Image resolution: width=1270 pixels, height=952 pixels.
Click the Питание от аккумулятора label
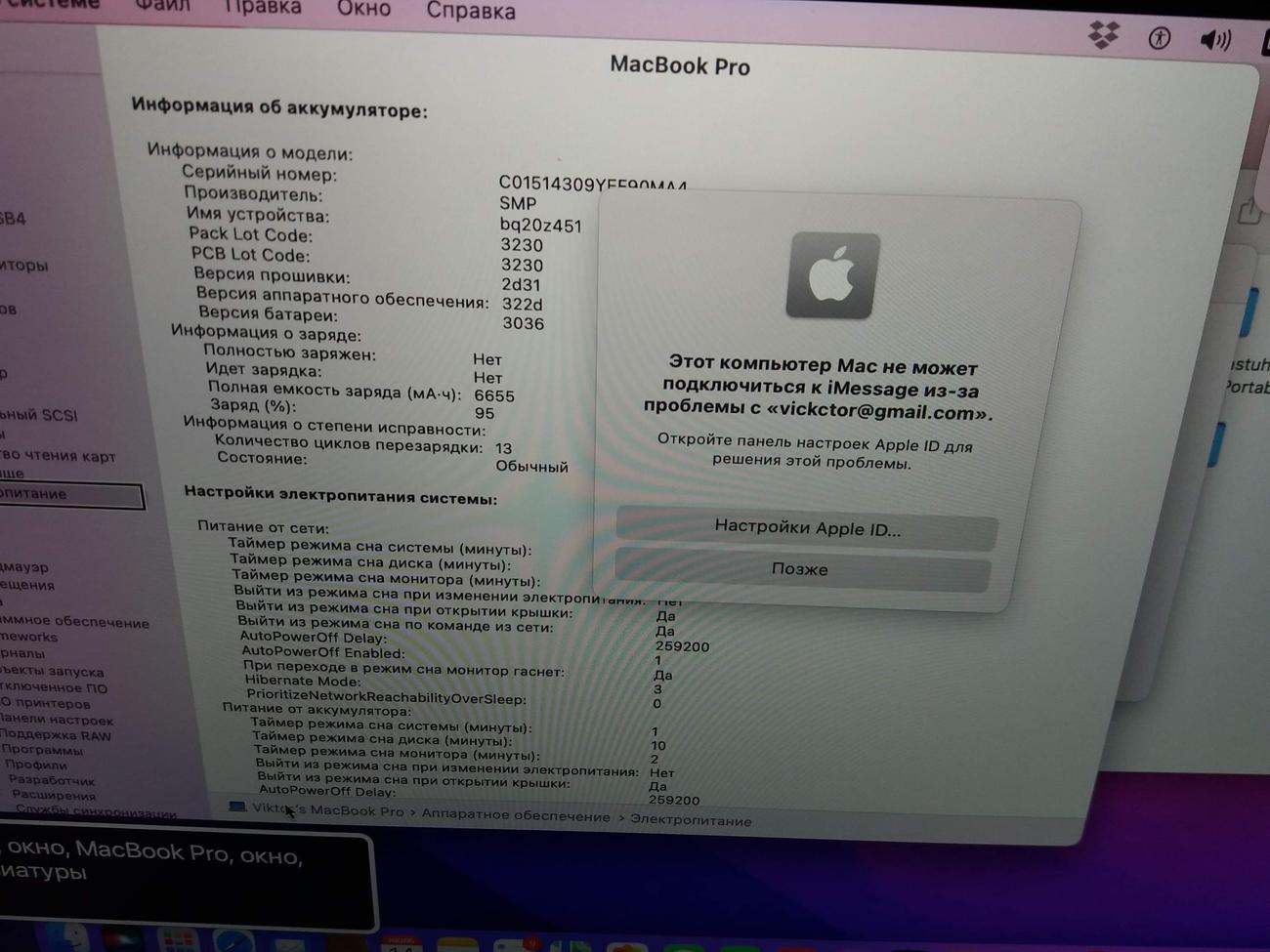pos(317,710)
